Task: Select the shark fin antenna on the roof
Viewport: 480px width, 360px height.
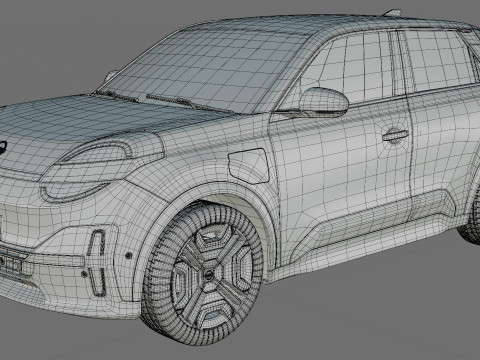Action: click(392, 13)
